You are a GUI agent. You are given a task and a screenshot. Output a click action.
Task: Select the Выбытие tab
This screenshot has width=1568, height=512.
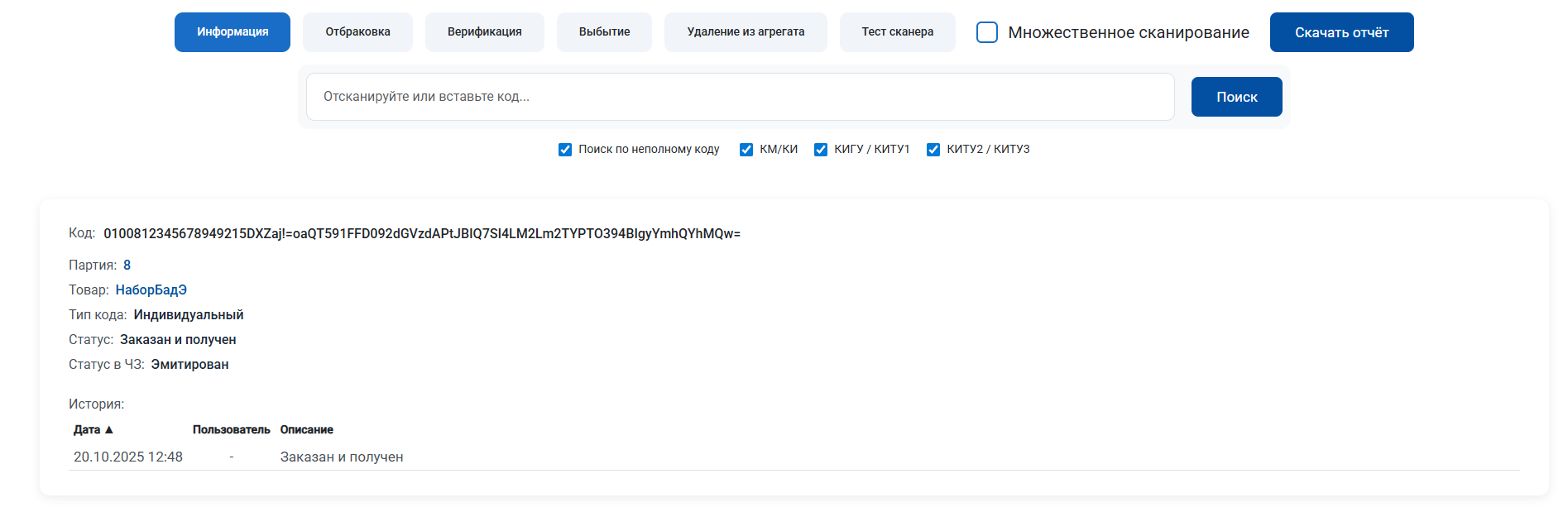tap(604, 32)
